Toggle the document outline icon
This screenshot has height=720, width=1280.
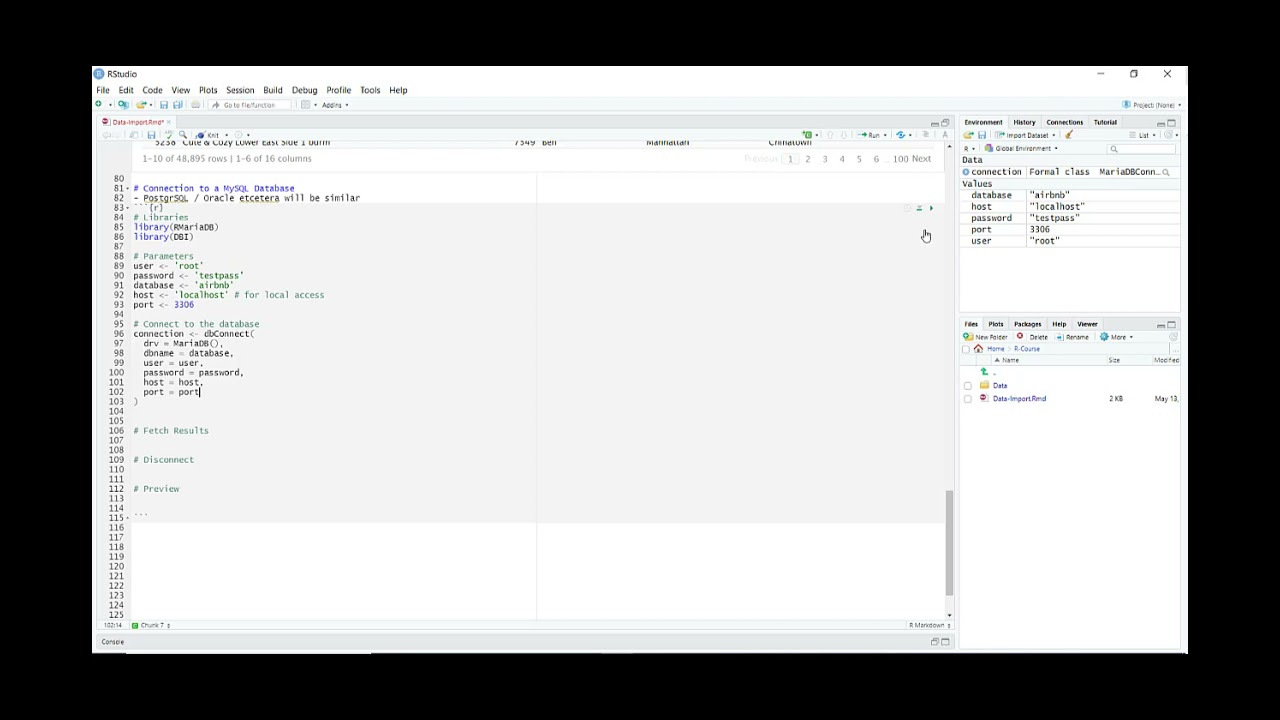pyautogui.click(x=925, y=135)
